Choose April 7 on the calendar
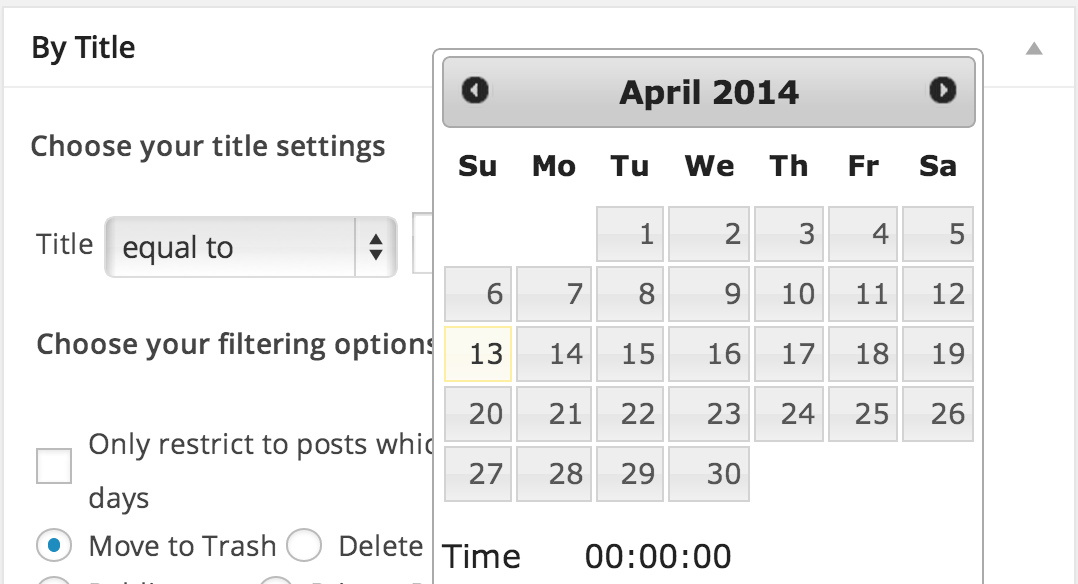 pyautogui.click(x=554, y=294)
